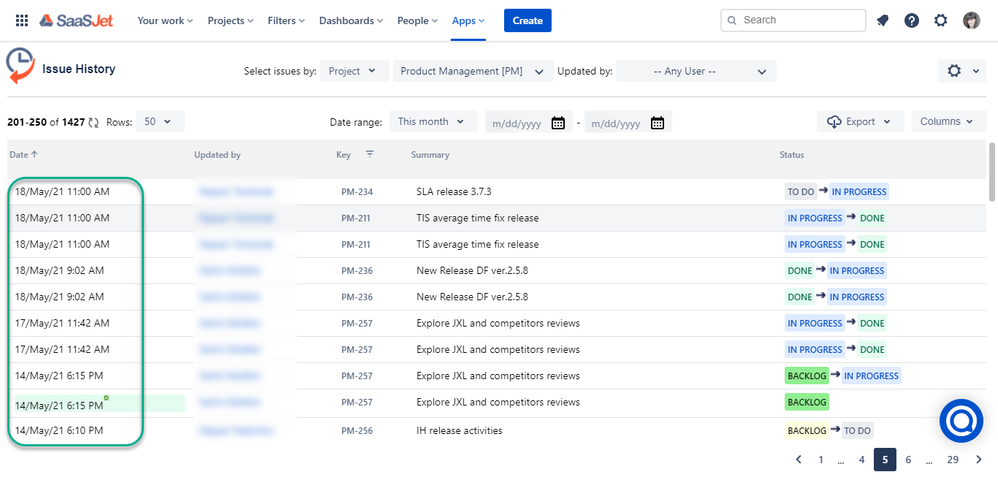Open the notifications bell icon
The height and width of the screenshot is (480, 998).
tap(882, 20)
